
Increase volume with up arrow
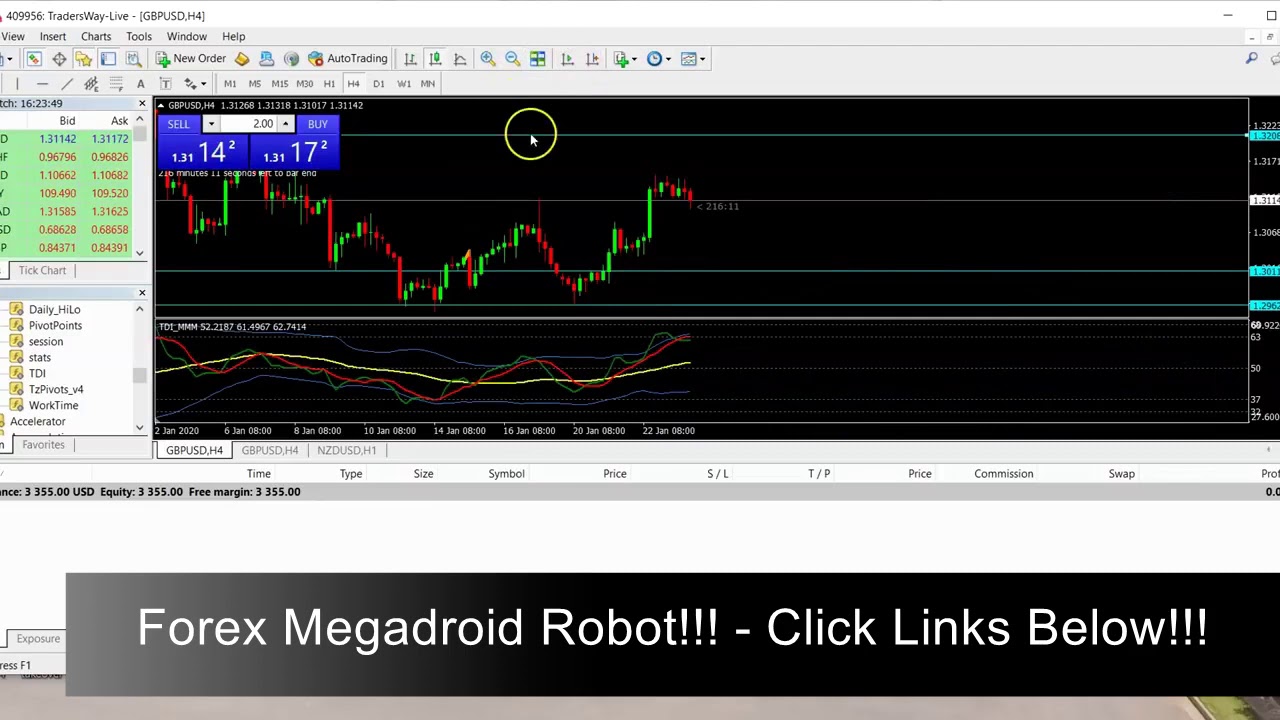(285, 124)
